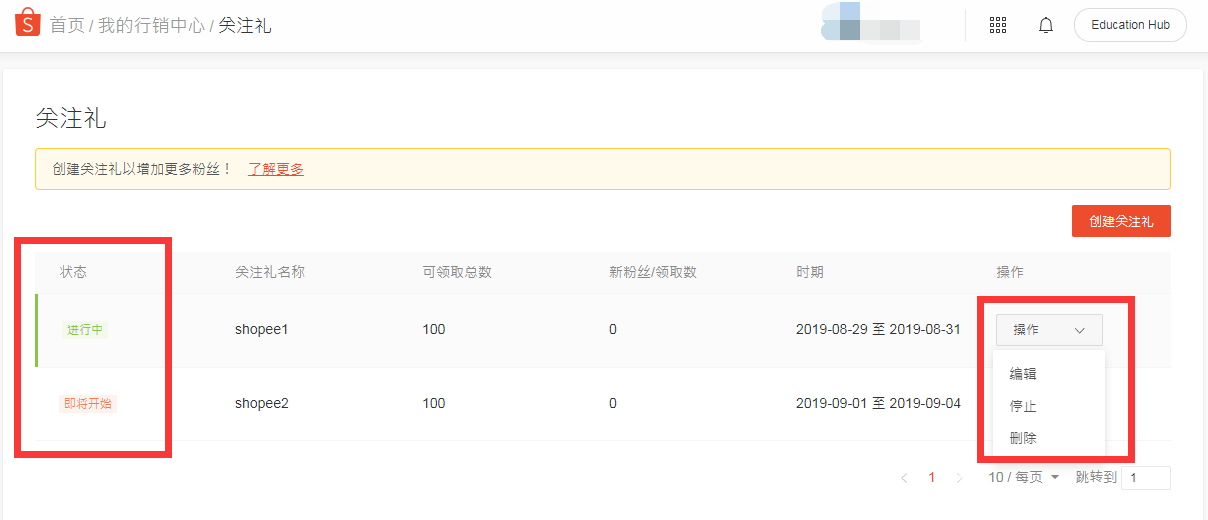Open the 了解更多 link

tap(276, 169)
